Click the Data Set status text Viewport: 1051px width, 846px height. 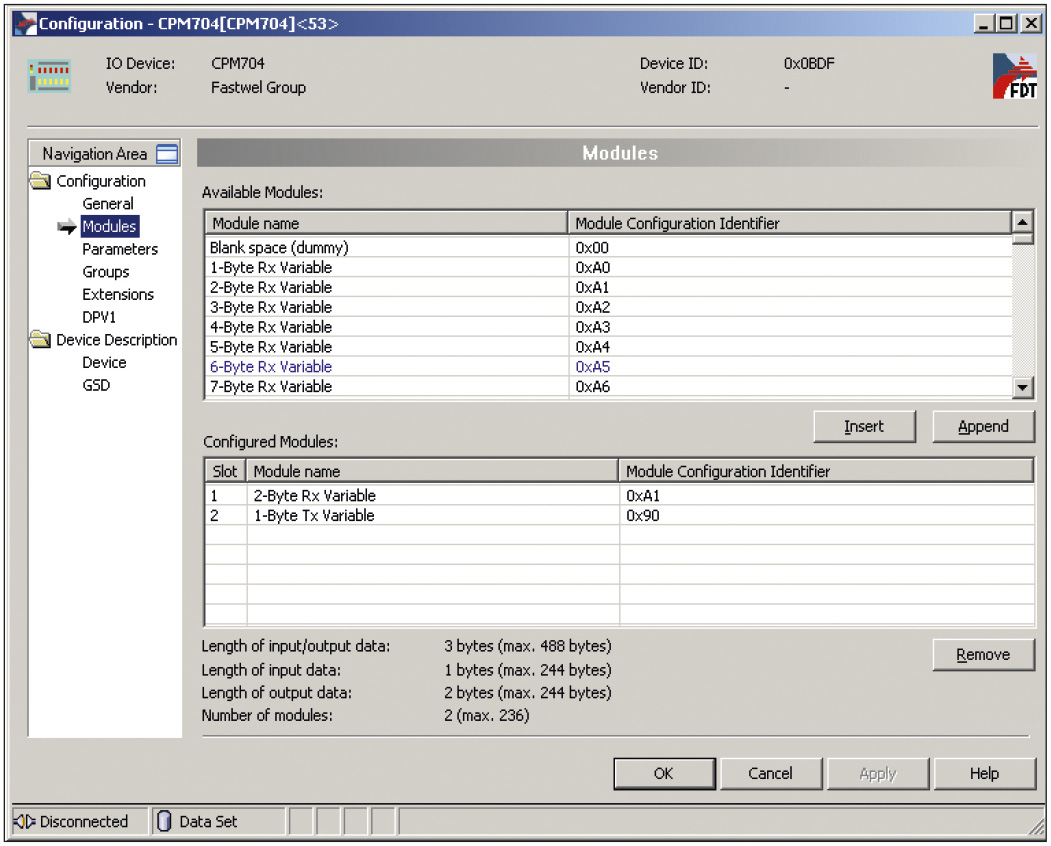point(208,821)
